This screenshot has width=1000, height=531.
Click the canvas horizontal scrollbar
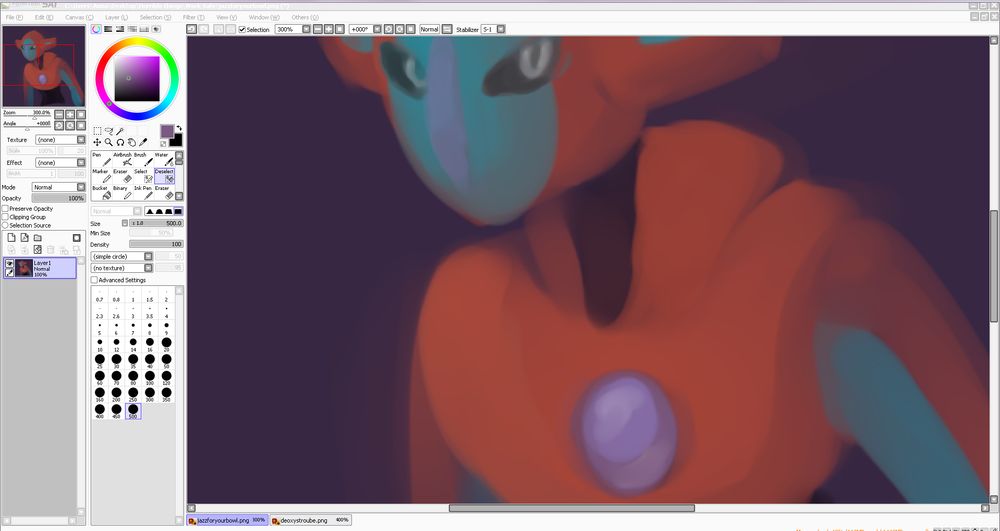pyautogui.click(x=571, y=508)
